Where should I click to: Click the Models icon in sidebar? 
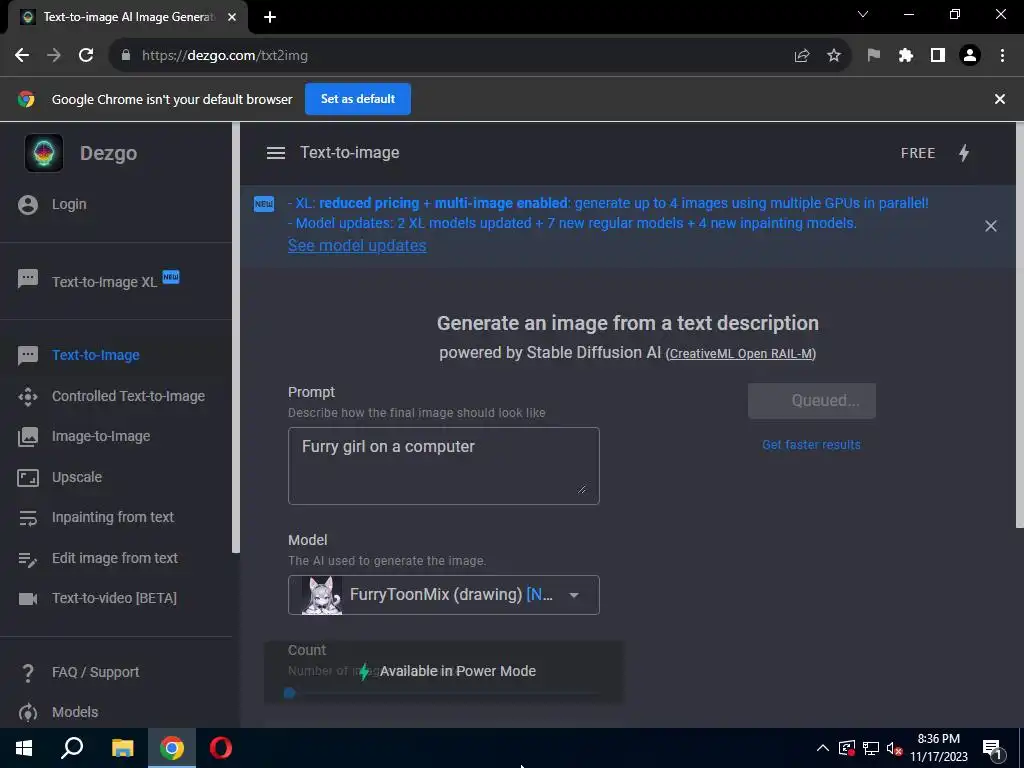28,712
